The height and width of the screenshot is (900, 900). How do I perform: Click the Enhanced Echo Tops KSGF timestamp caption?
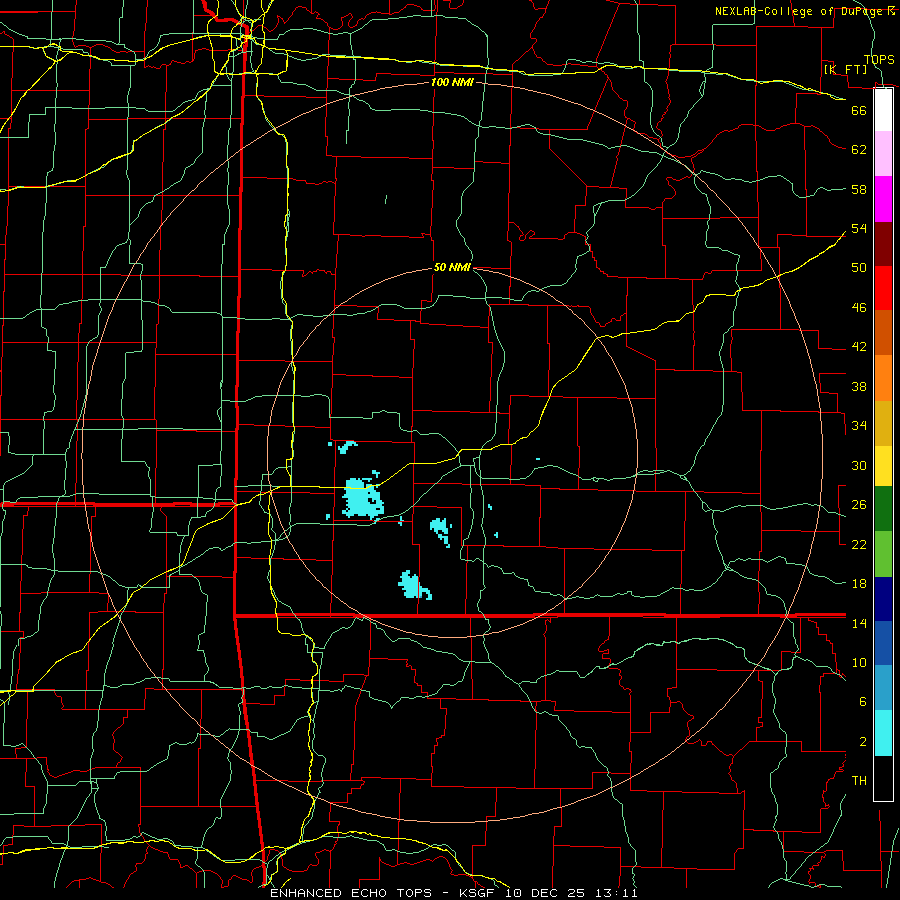pos(453,893)
